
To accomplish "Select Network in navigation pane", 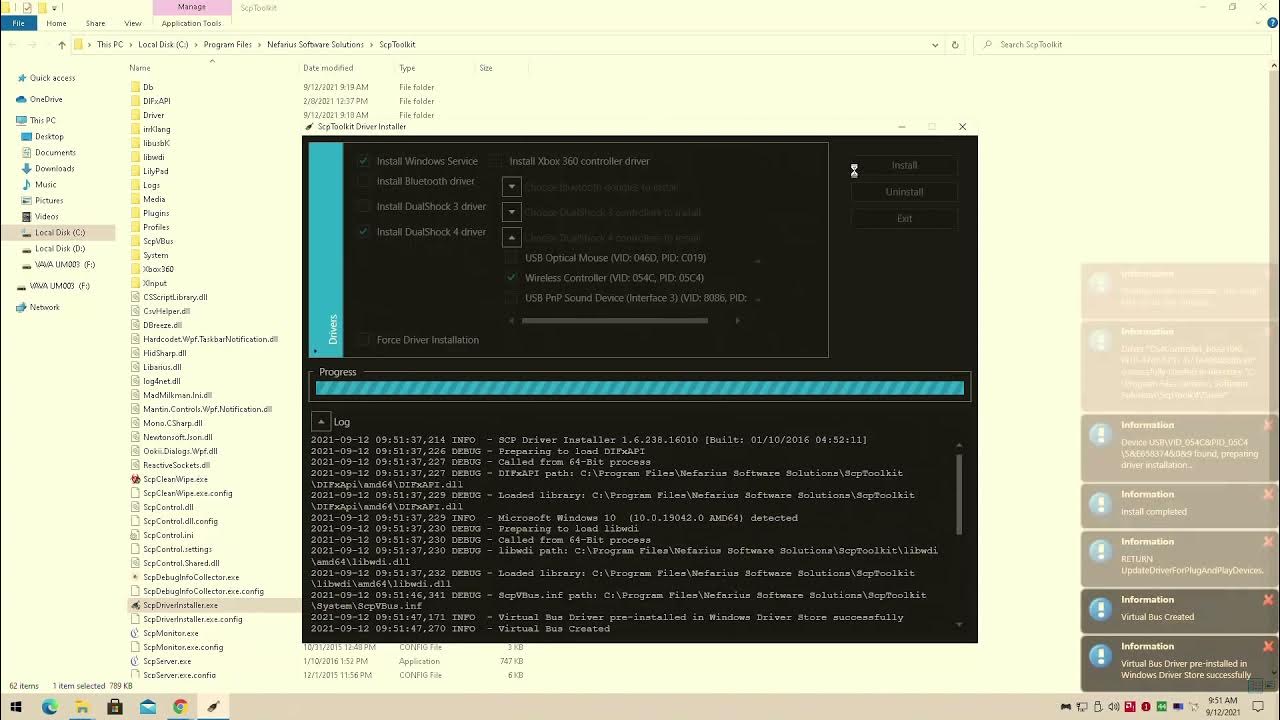I will pyautogui.click(x=44, y=307).
